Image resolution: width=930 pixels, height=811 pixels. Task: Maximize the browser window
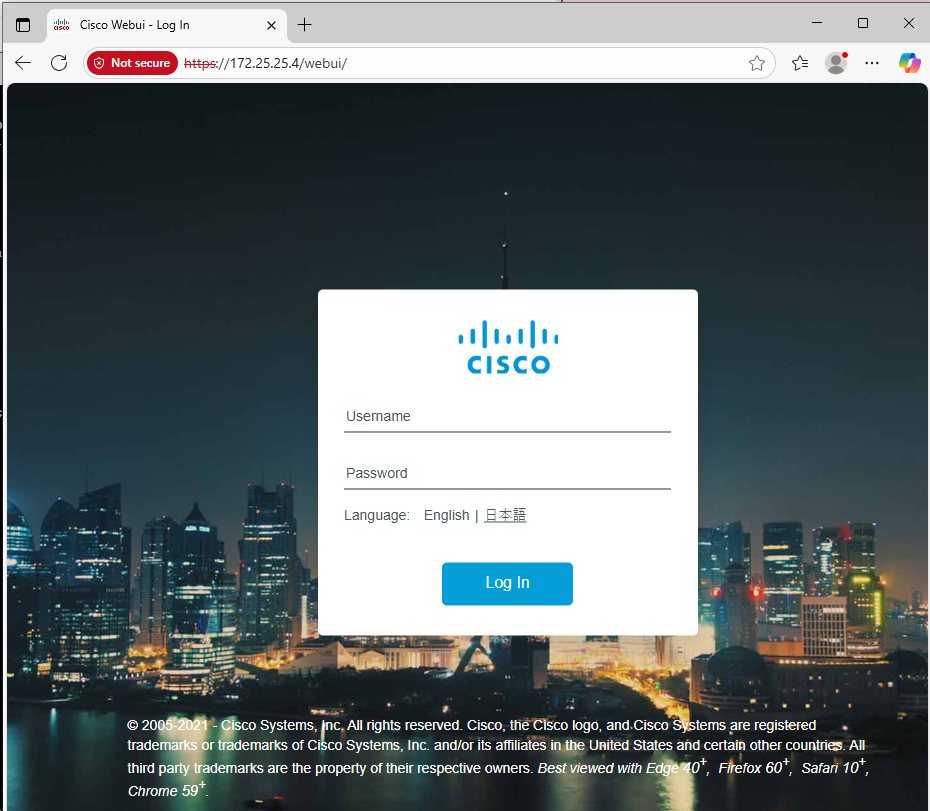pos(863,23)
